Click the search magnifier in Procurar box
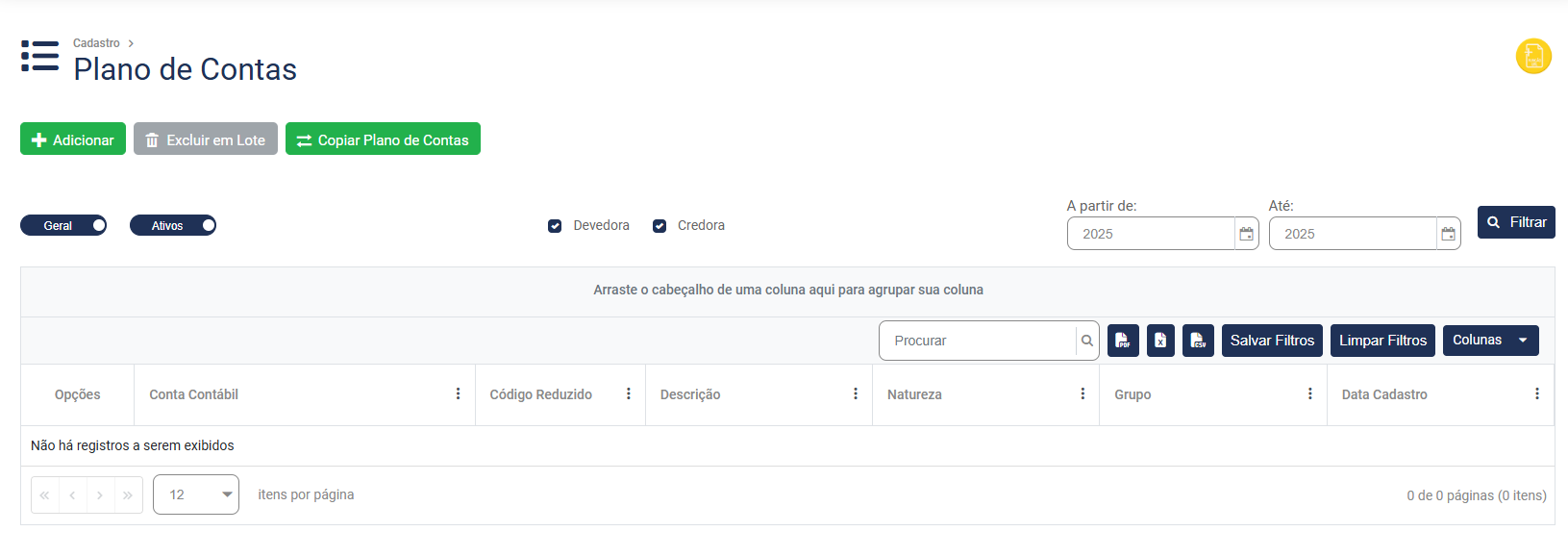This screenshot has width=1568, height=557. [1087, 341]
